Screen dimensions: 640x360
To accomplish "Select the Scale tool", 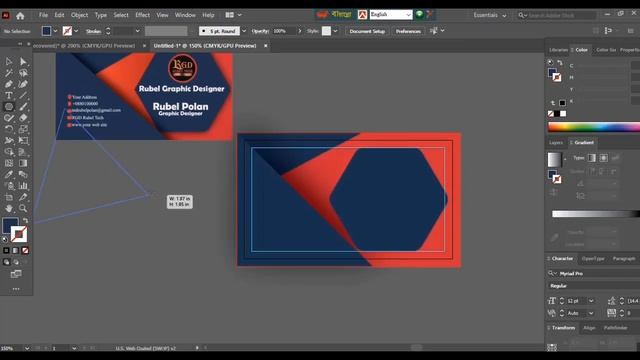I will pos(23,129).
